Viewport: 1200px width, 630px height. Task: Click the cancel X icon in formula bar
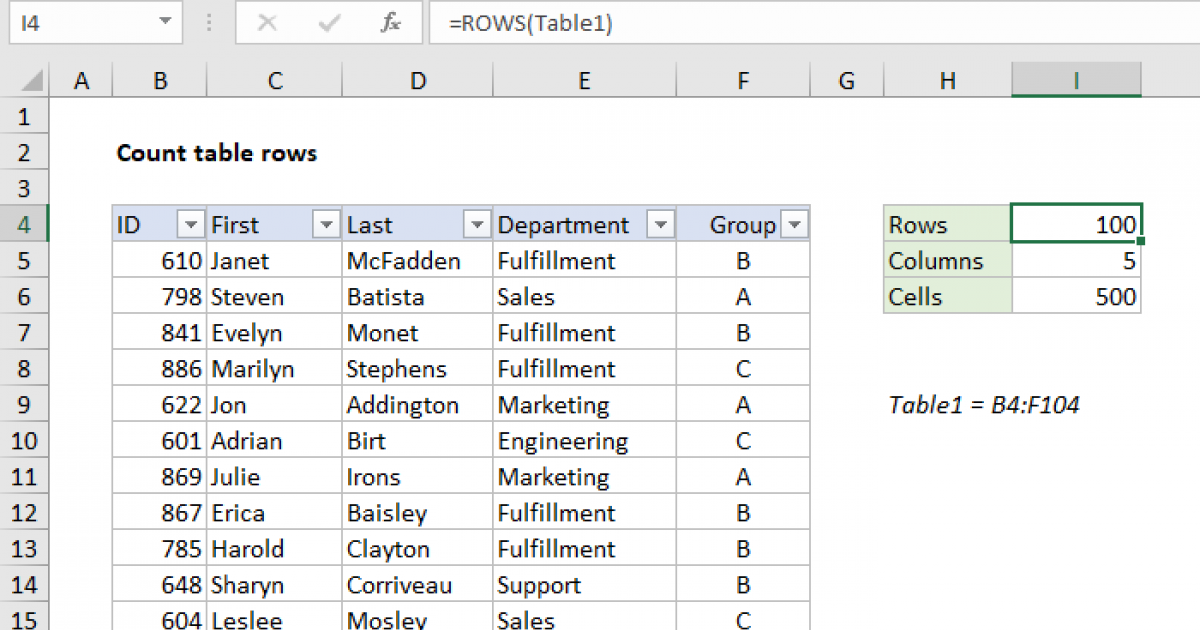coord(267,23)
